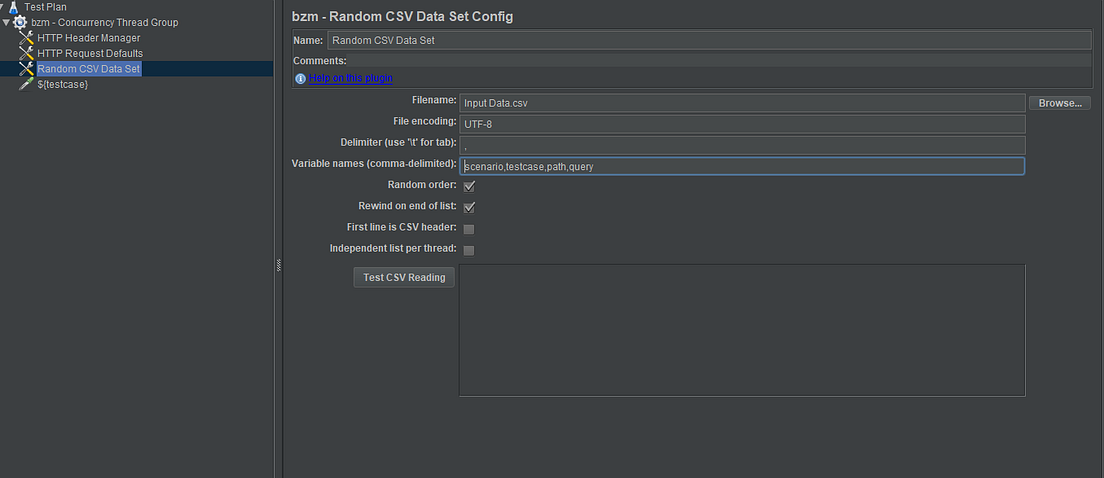Click the Test Plan flask icon

click(x=13, y=7)
